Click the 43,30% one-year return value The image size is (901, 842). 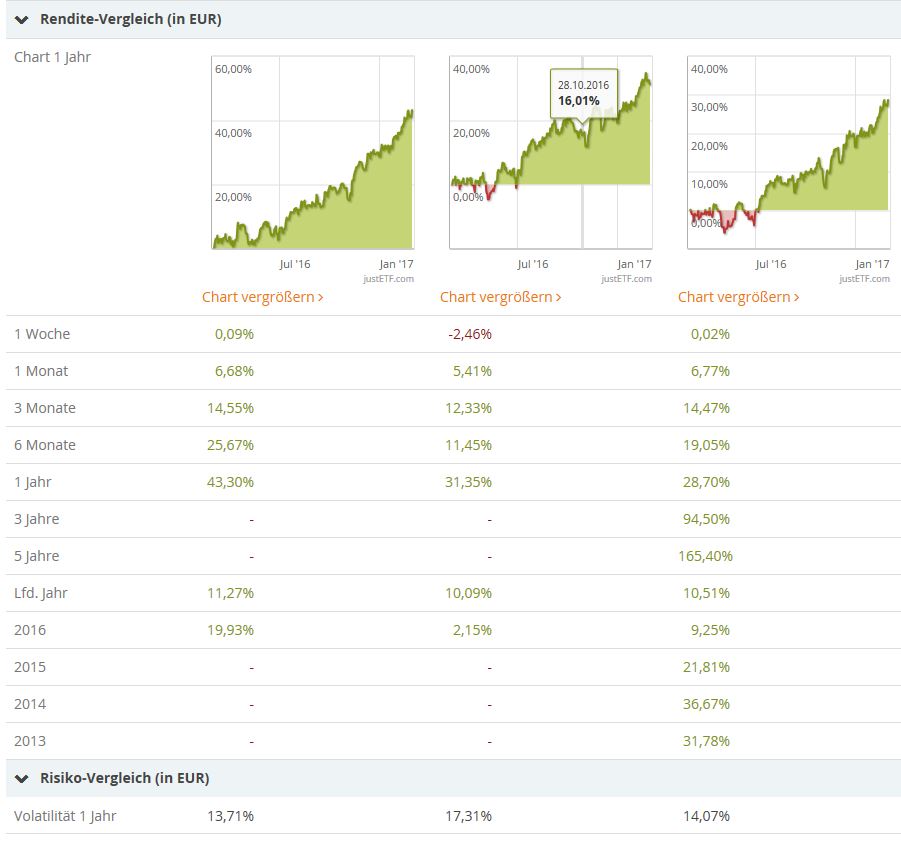[x=230, y=482]
